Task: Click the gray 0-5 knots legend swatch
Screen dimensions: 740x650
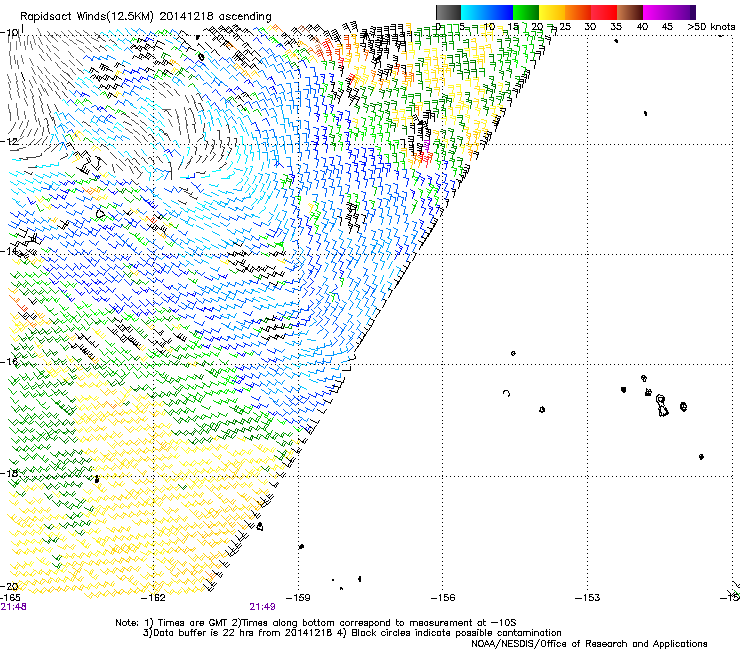Action: click(448, 12)
